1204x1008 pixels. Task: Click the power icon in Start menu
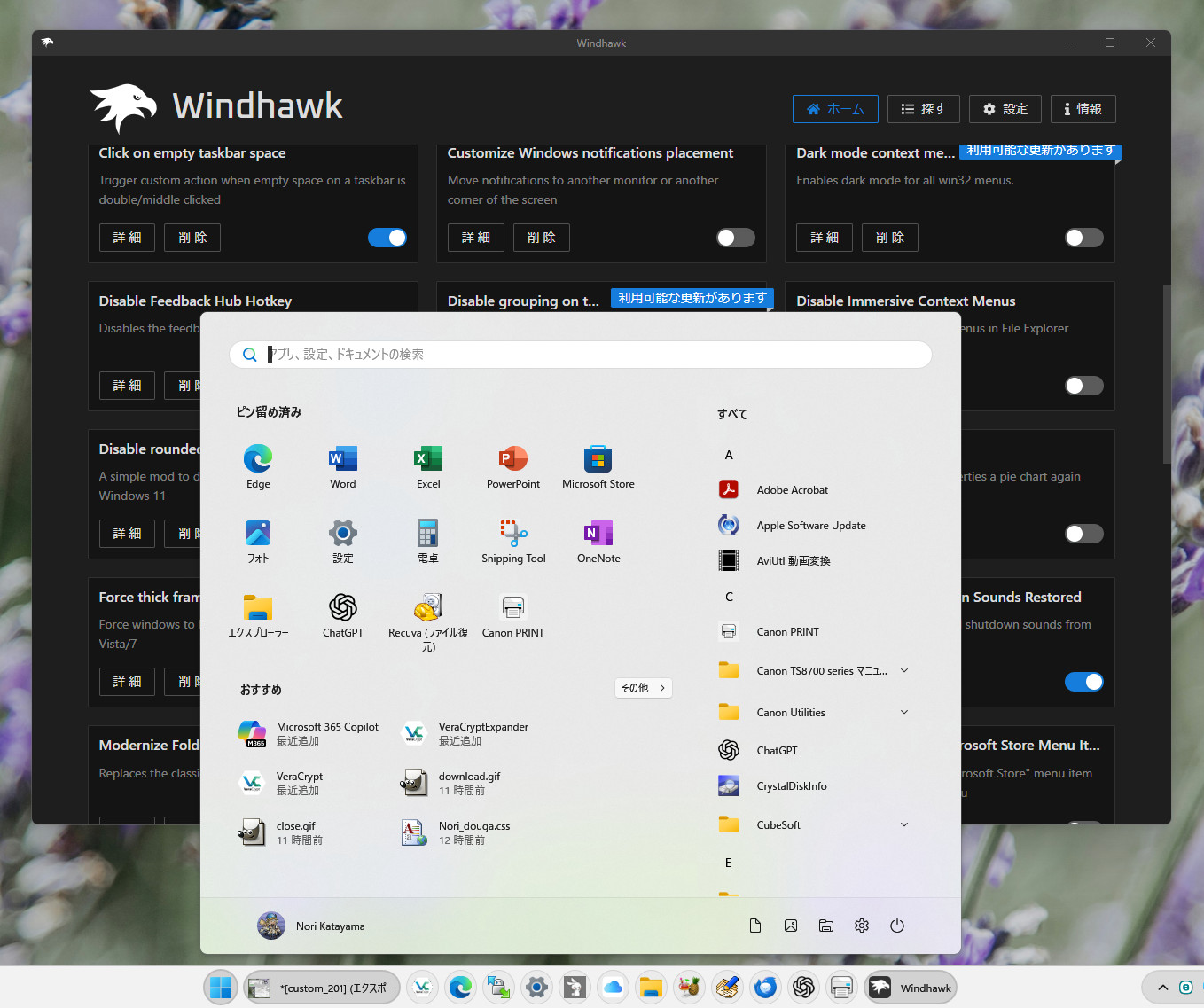pos(897,926)
